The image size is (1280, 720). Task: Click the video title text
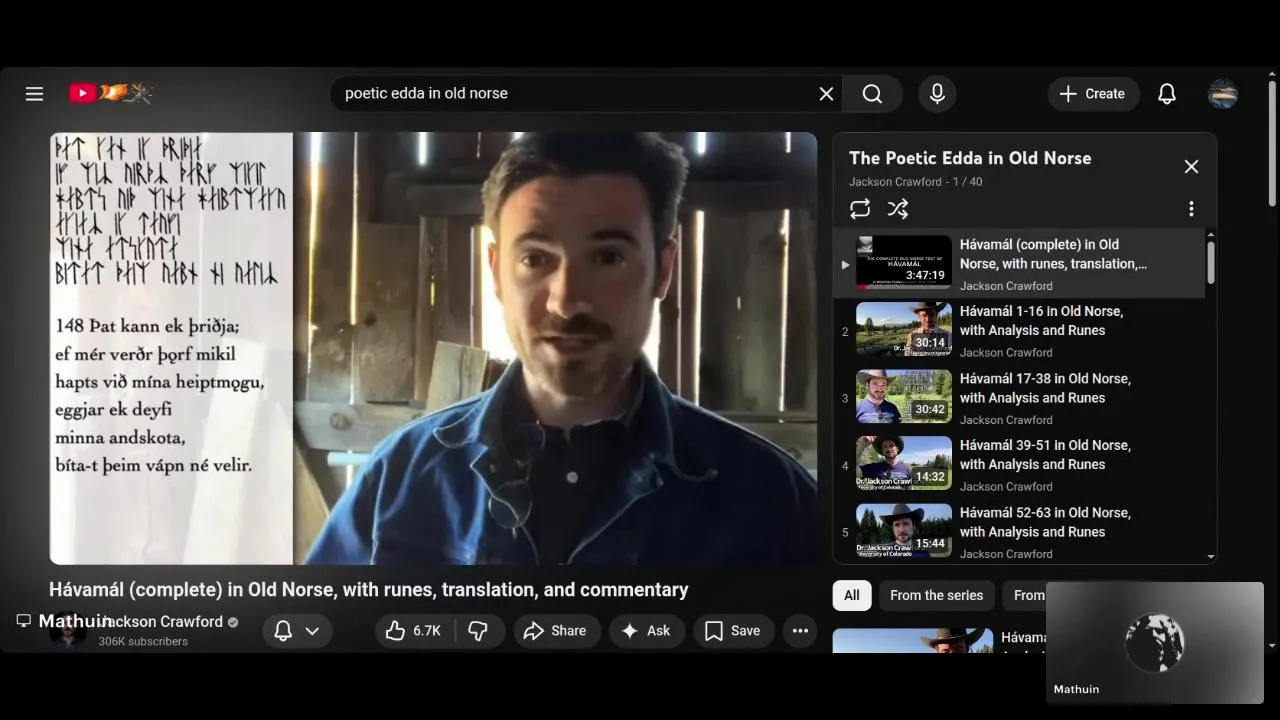(x=369, y=590)
